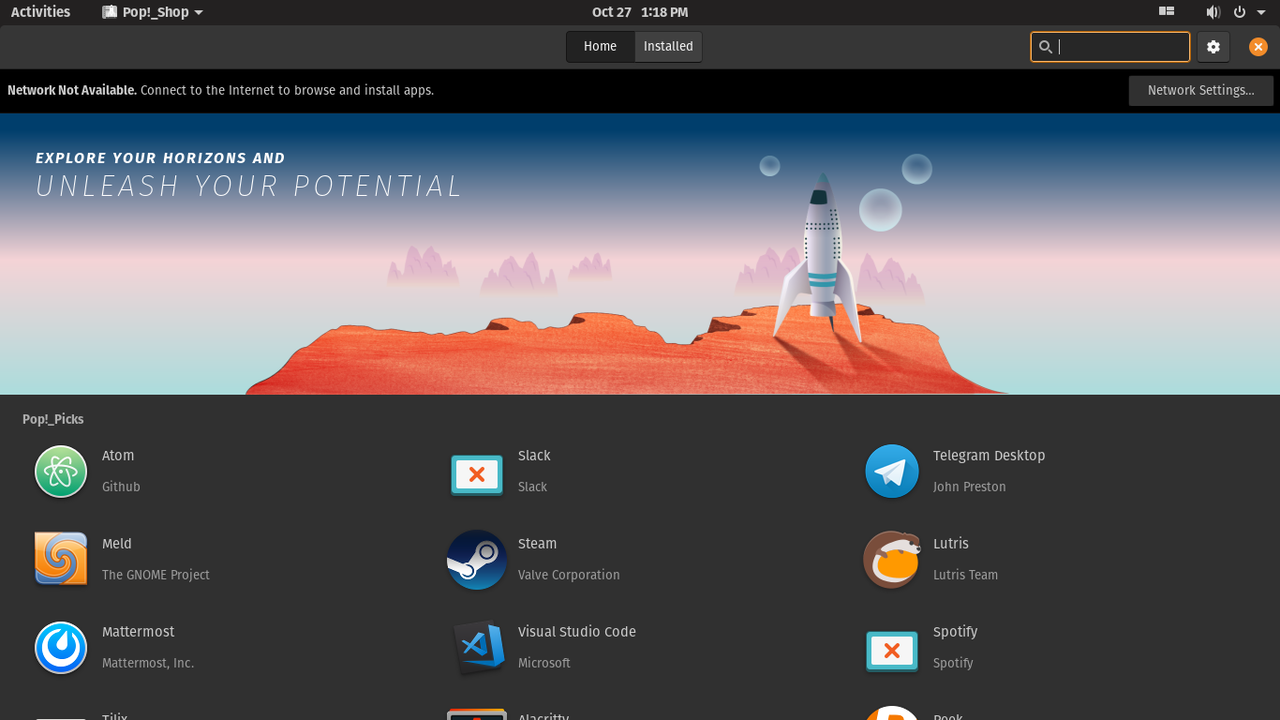
Task: Switch to the Home tab
Action: (x=600, y=47)
